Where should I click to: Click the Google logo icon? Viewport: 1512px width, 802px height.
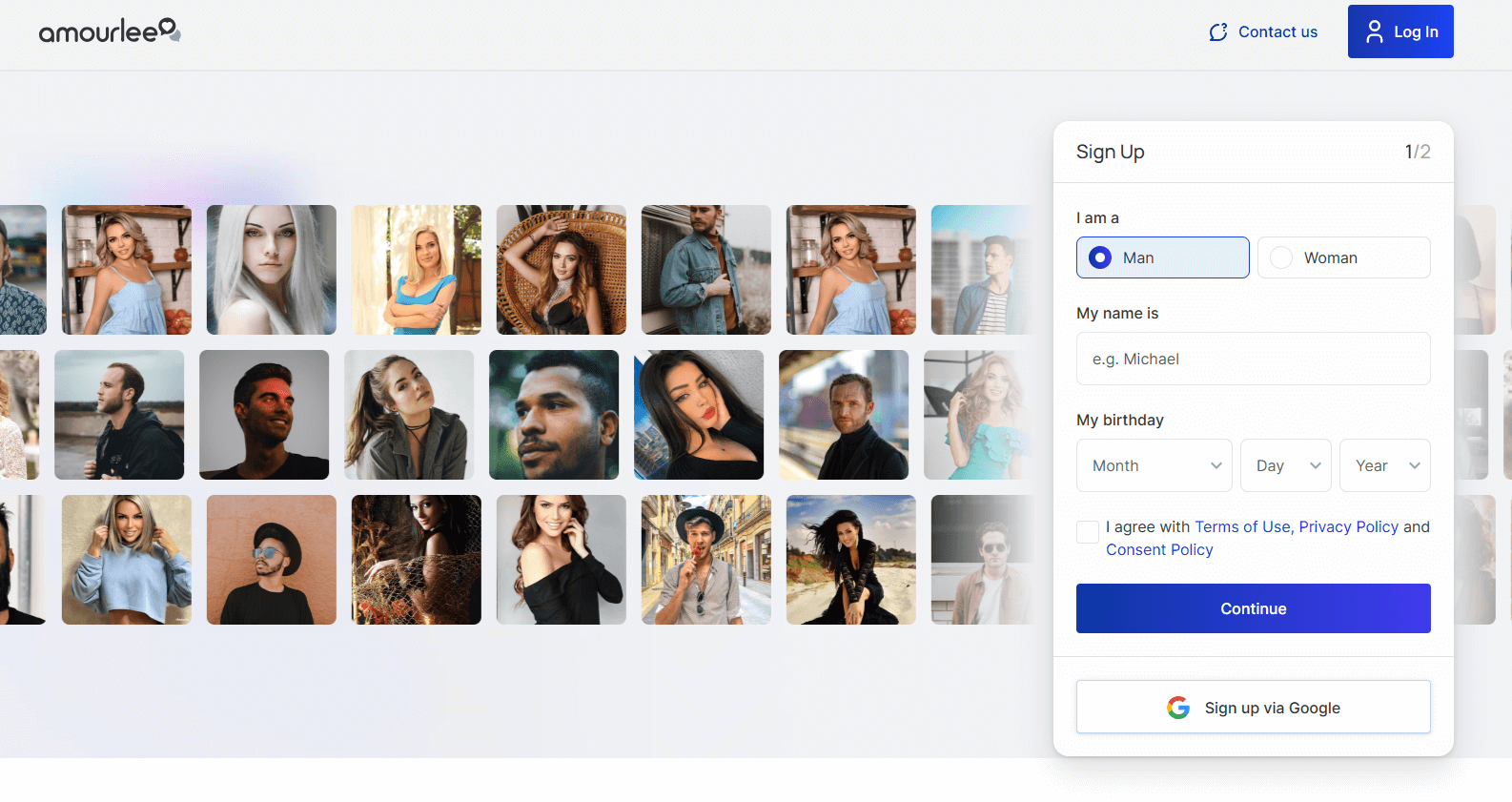pyautogui.click(x=1178, y=708)
